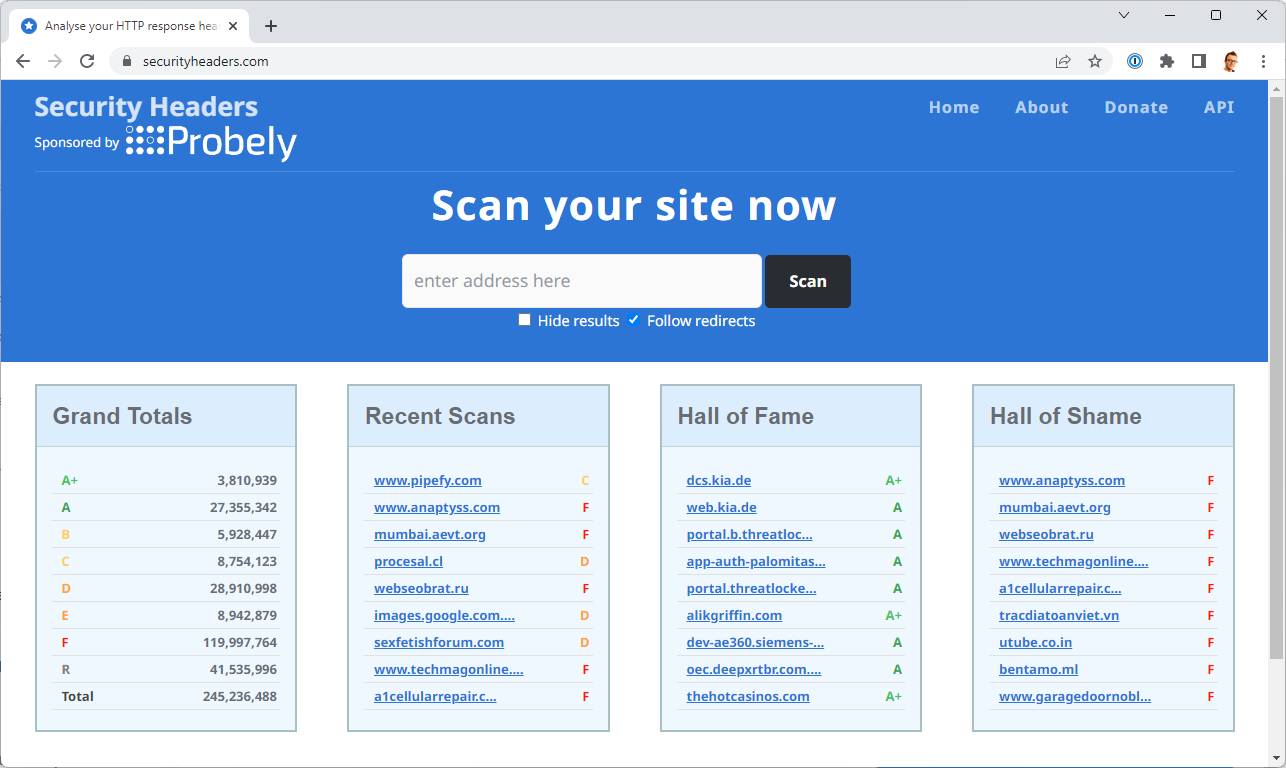Open the Chrome profile avatar
The image size is (1286, 768).
tap(1231, 61)
